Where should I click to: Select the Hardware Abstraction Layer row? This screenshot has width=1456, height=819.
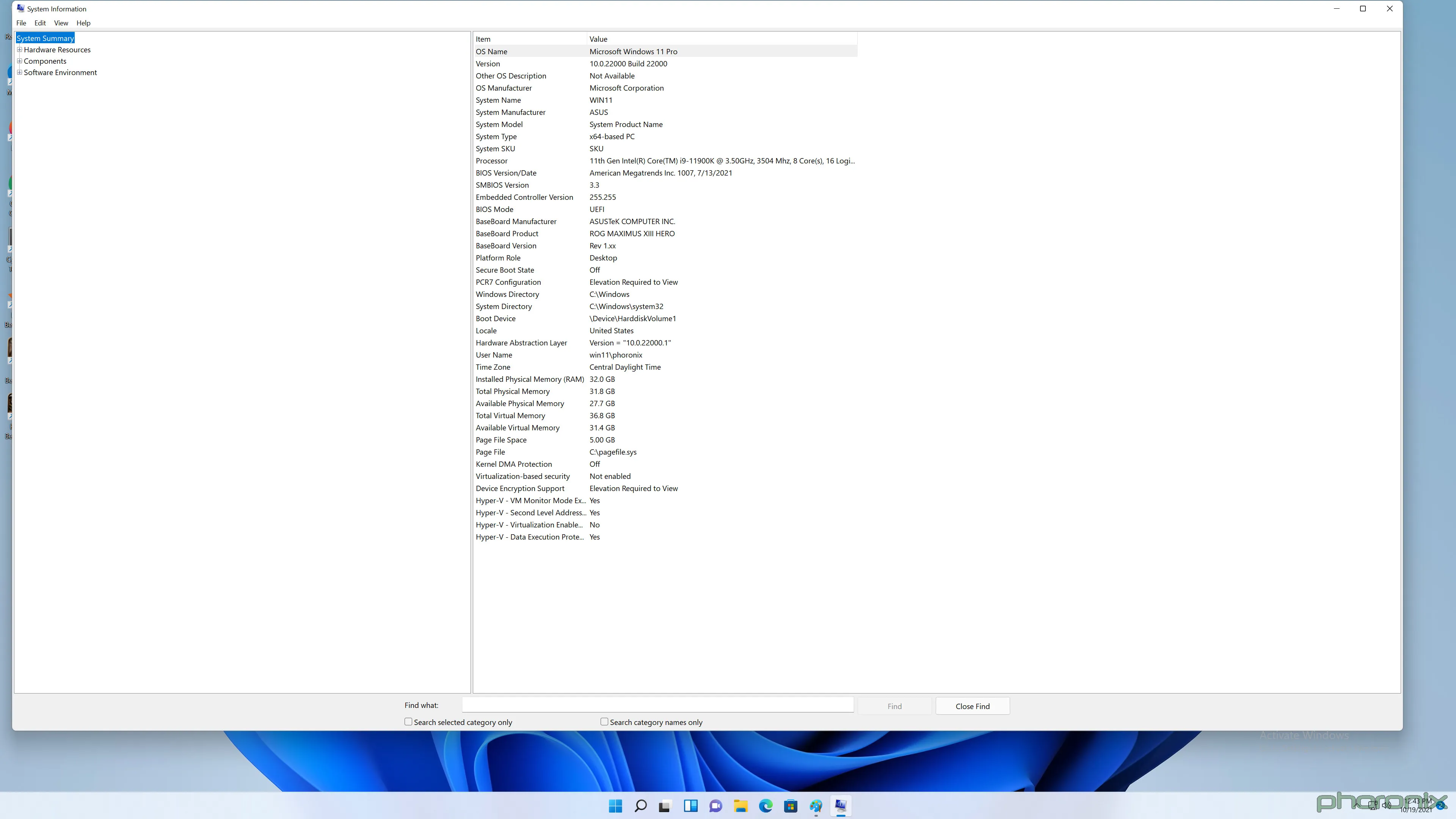click(x=665, y=343)
